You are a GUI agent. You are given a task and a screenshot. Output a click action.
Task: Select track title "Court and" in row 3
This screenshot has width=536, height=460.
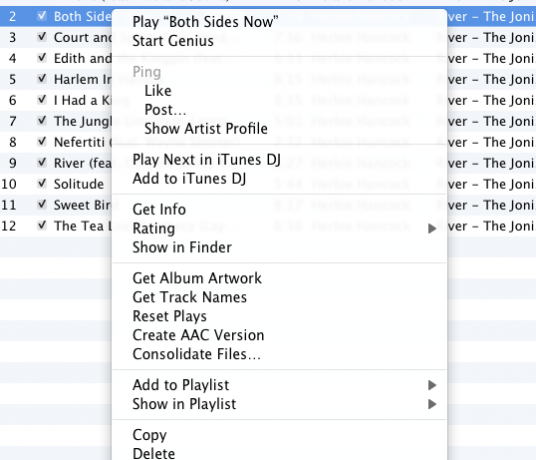[x=83, y=38]
